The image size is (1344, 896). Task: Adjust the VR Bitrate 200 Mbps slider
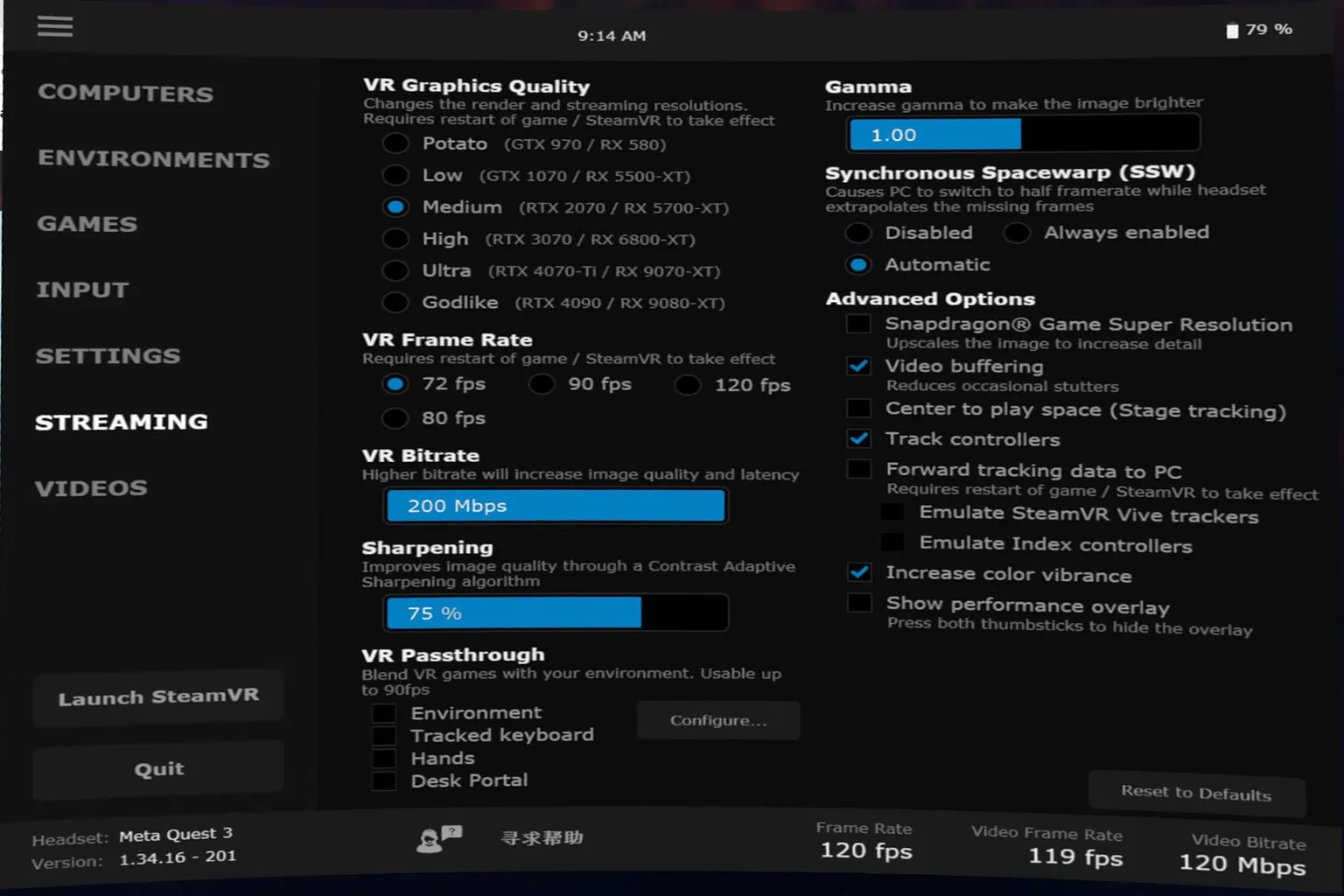(556, 506)
